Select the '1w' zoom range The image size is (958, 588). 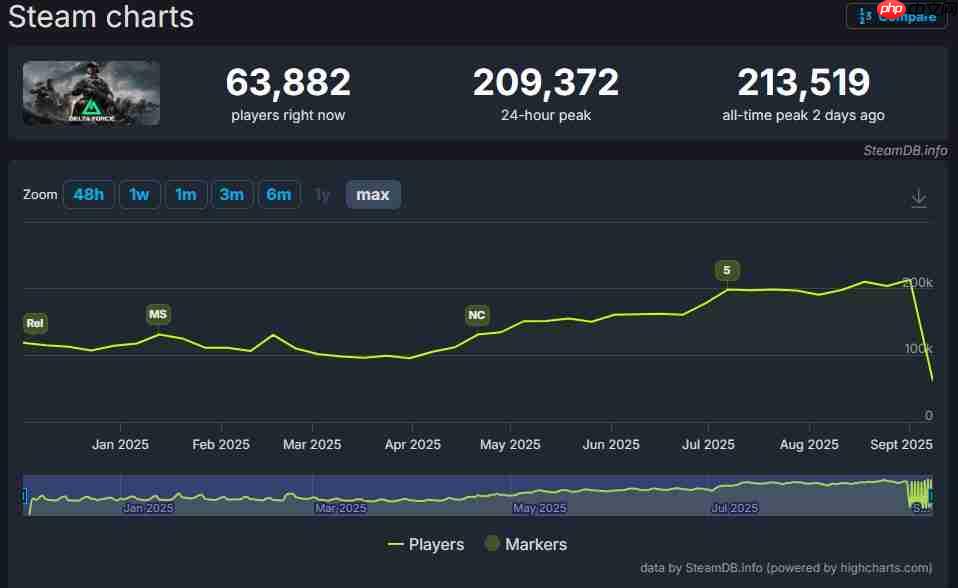(x=139, y=194)
